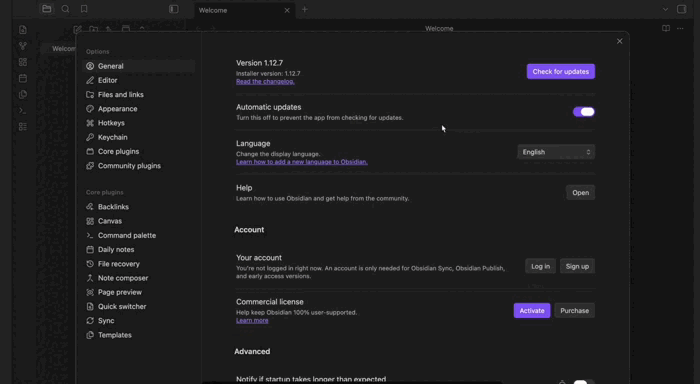Screen dimensions: 700x384
Task: Open the bookmarks pane icon
Action: pos(84,9)
